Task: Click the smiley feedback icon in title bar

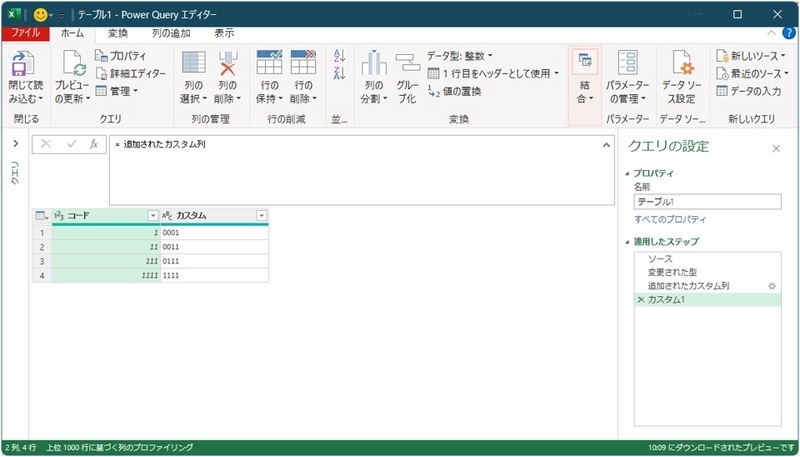Action: pyautogui.click(x=40, y=15)
